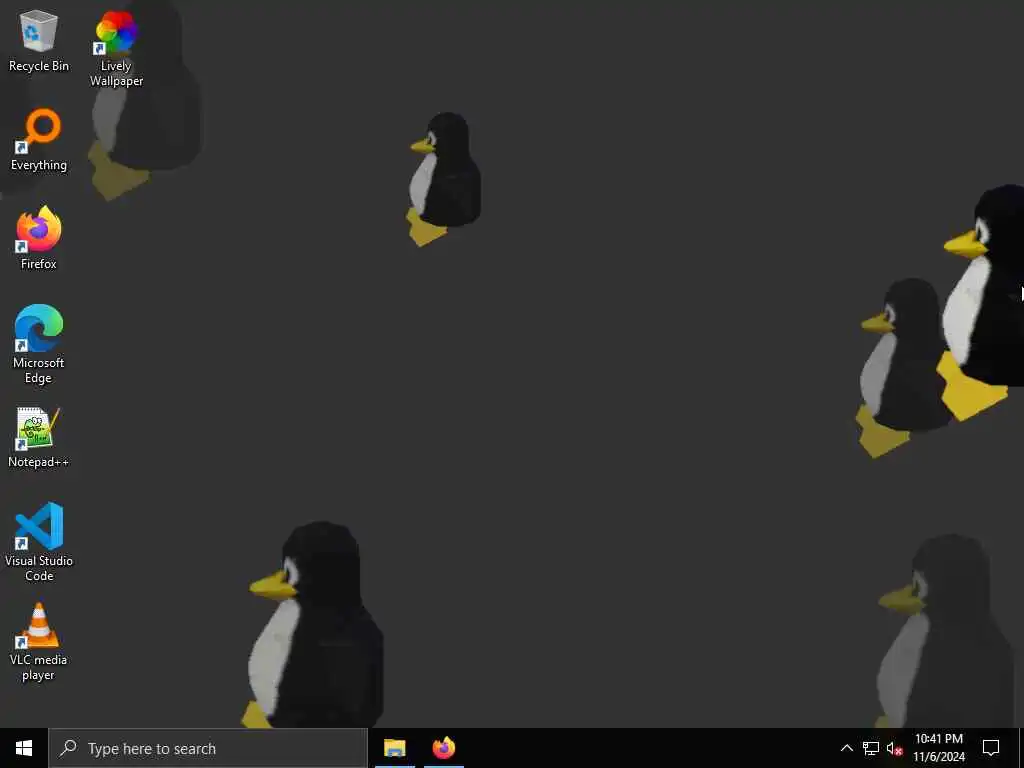Screen dimensions: 1024x768
Task: Select the Microsoft Edge desktop icon
Action: click(x=39, y=344)
